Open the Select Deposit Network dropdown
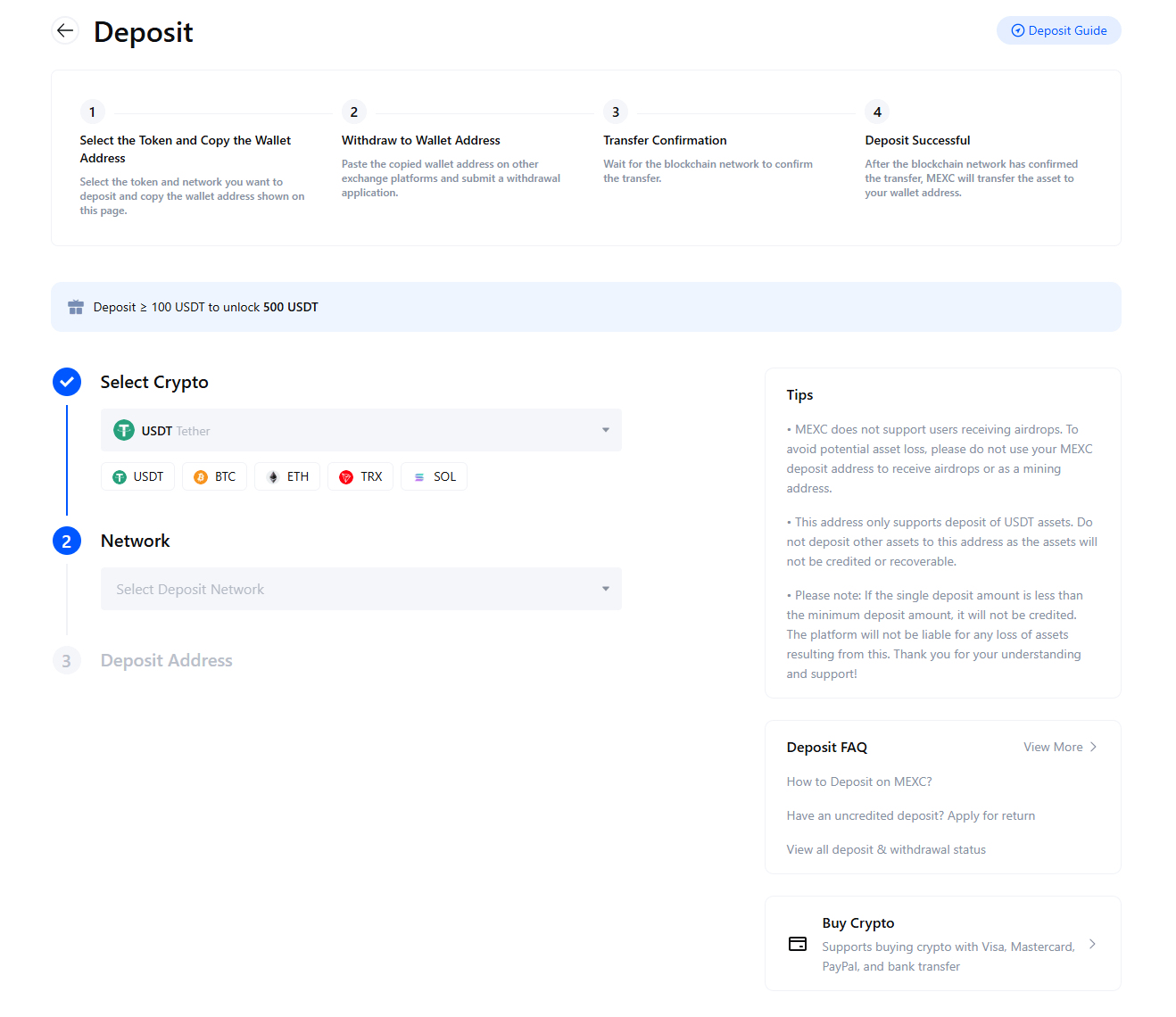Image resolution: width=1176 pixels, height=1017 pixels. (x=360, y=589)
